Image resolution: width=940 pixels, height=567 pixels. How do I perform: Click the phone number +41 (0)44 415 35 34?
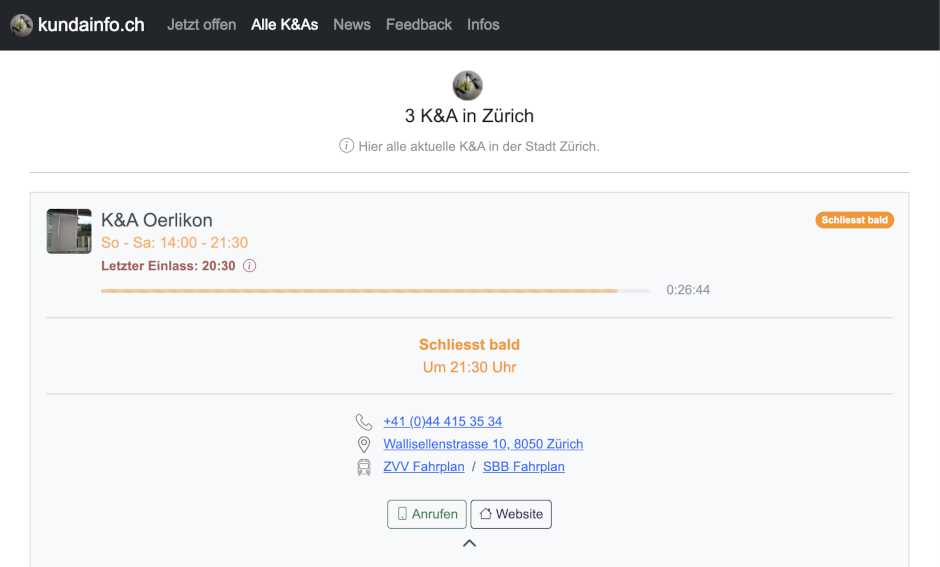tap(442, 422)
